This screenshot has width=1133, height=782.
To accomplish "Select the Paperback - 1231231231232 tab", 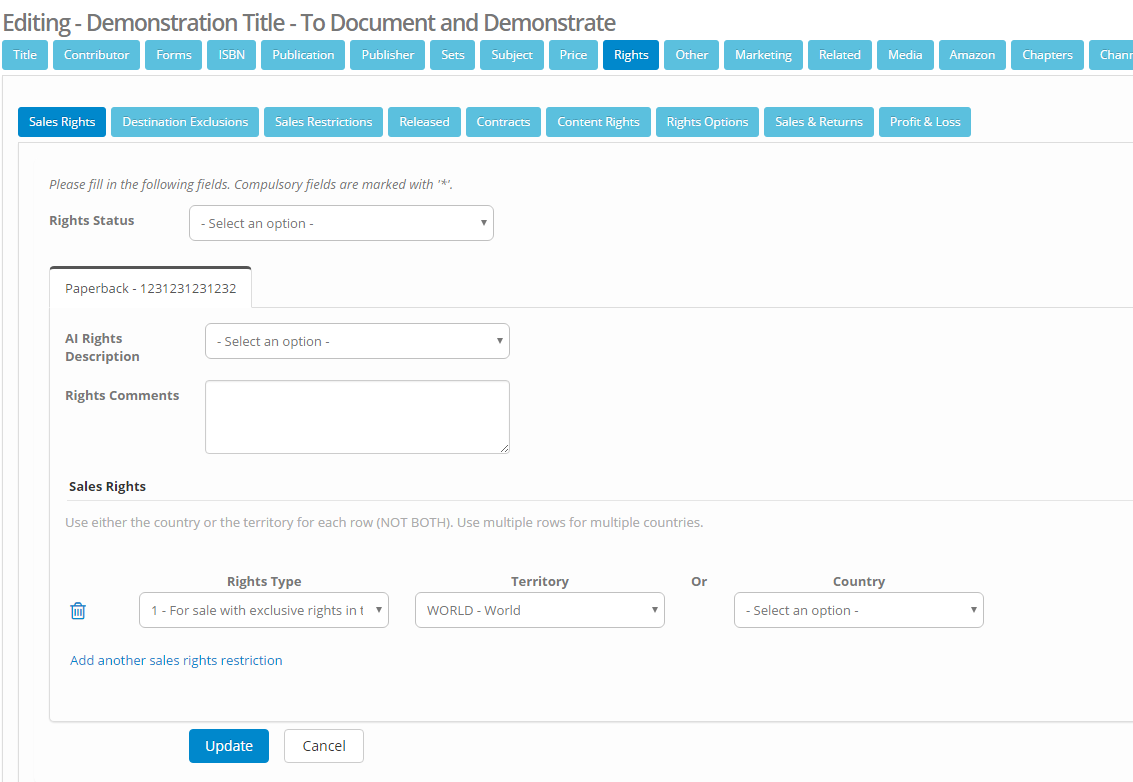I will click(151, 288).
